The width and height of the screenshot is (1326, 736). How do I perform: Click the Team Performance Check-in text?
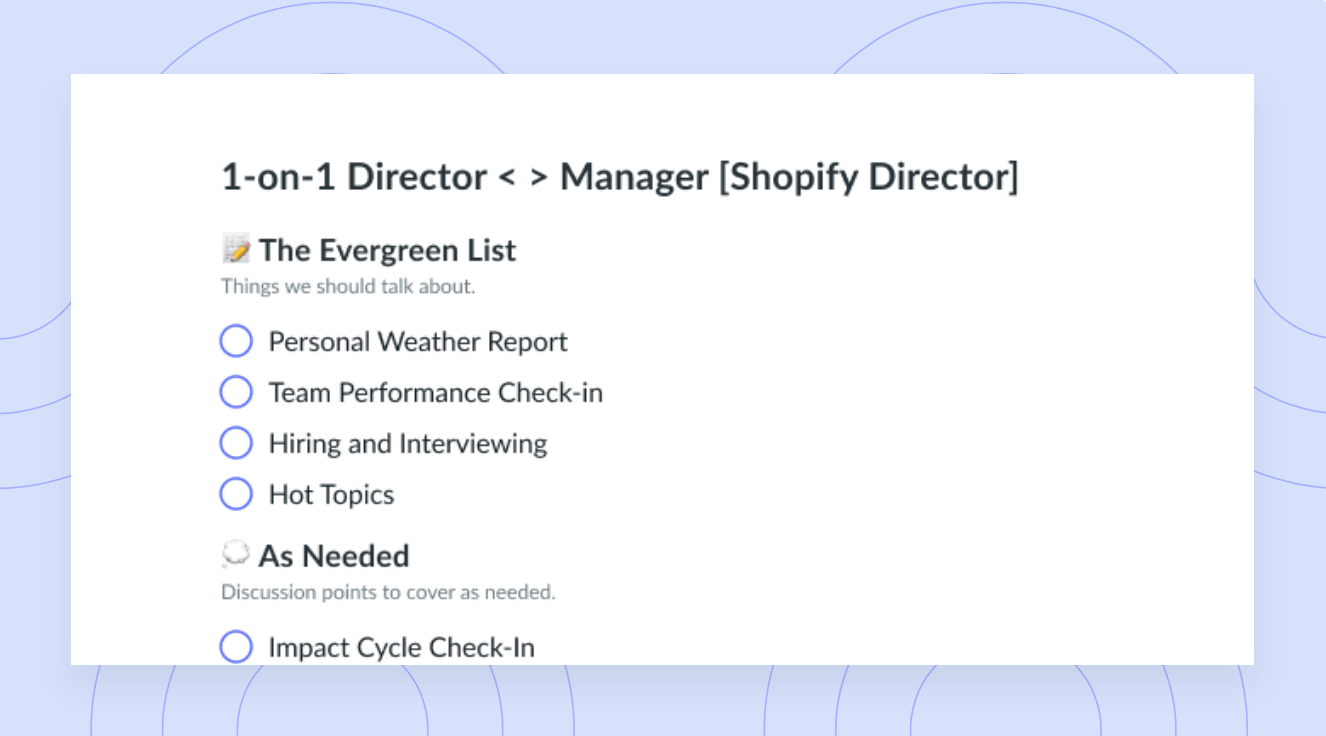(x=436, y=393)
